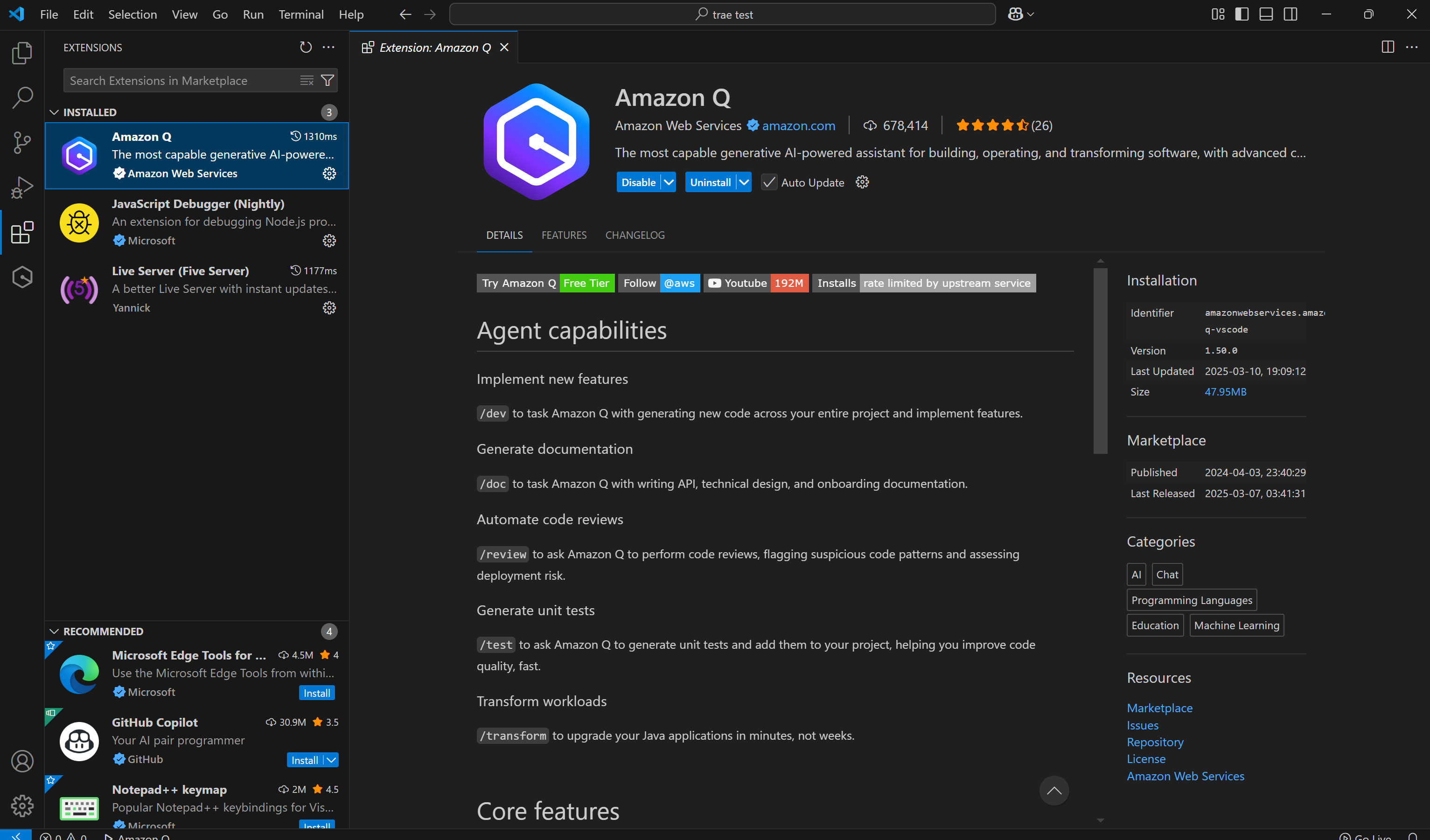This screenshot has width=1430, height=840.
Task: Select the DETAILS tab
Action: 504,235
